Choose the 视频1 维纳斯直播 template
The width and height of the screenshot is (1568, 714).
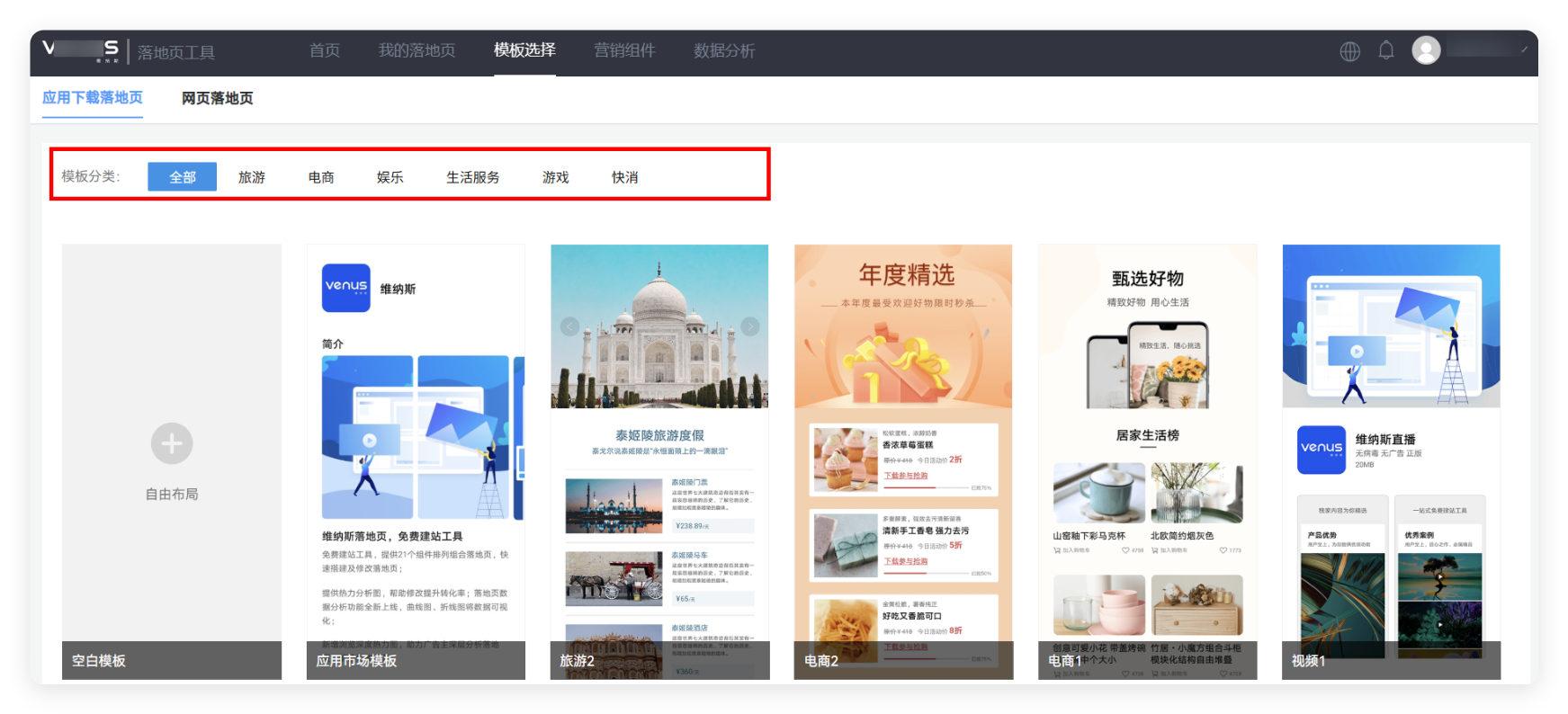pyautogui.click(x=1392, y=461)
